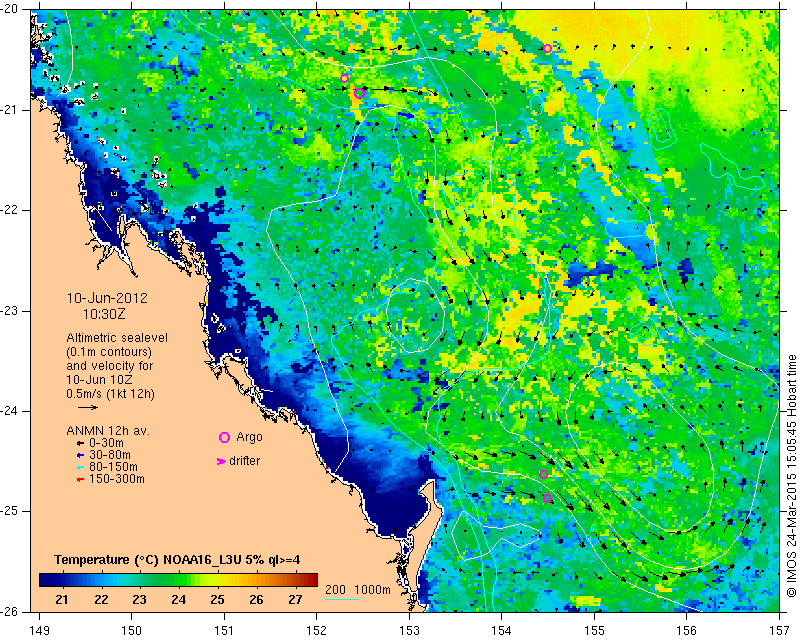Click cyan 200m isobath legend line

tap(342, 599)
